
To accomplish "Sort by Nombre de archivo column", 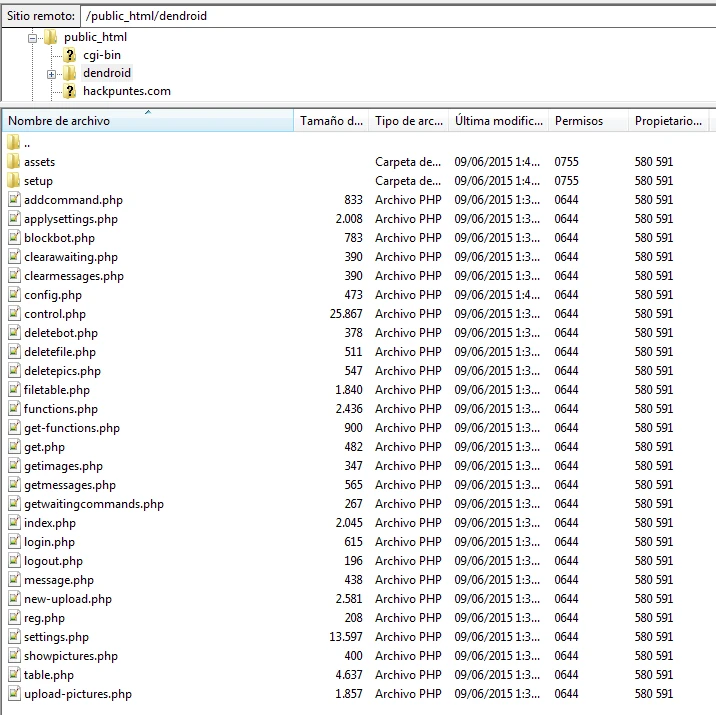I will [148, 121].
